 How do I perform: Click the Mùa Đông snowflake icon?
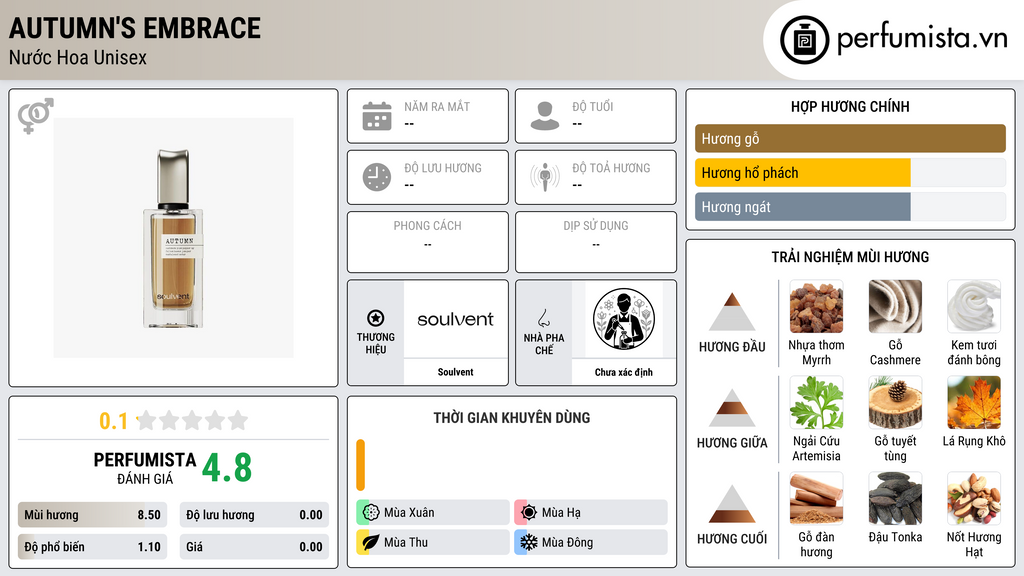pyautogui.click(x=529, y=542)
